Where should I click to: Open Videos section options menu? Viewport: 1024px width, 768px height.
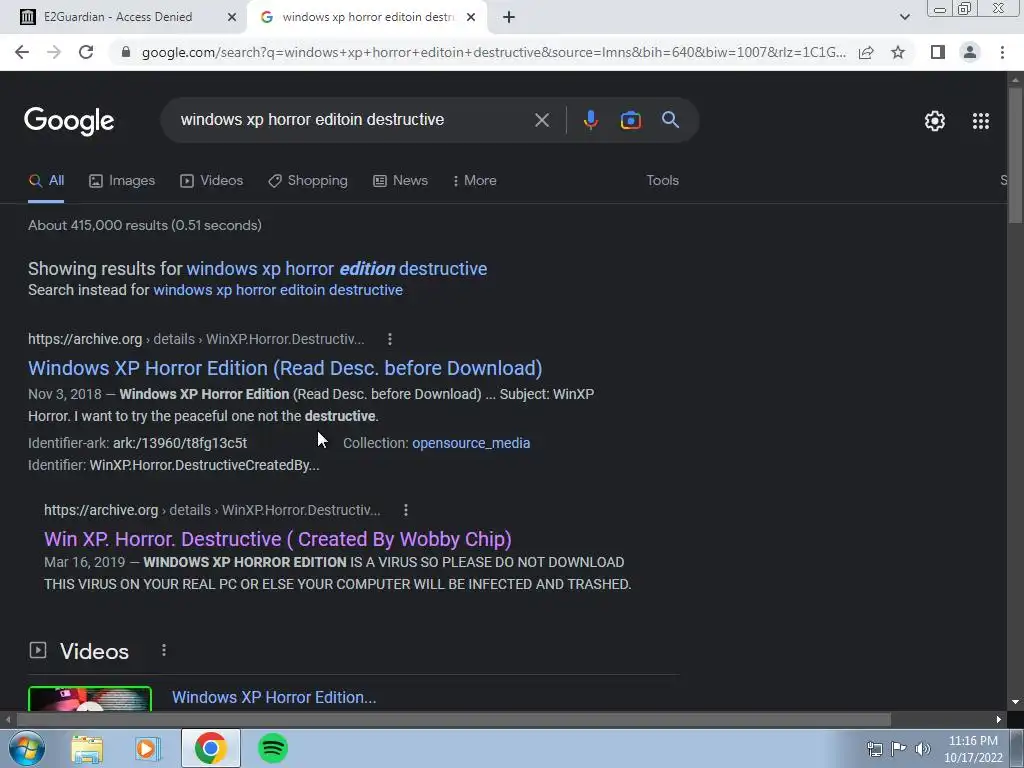[164, 650]
